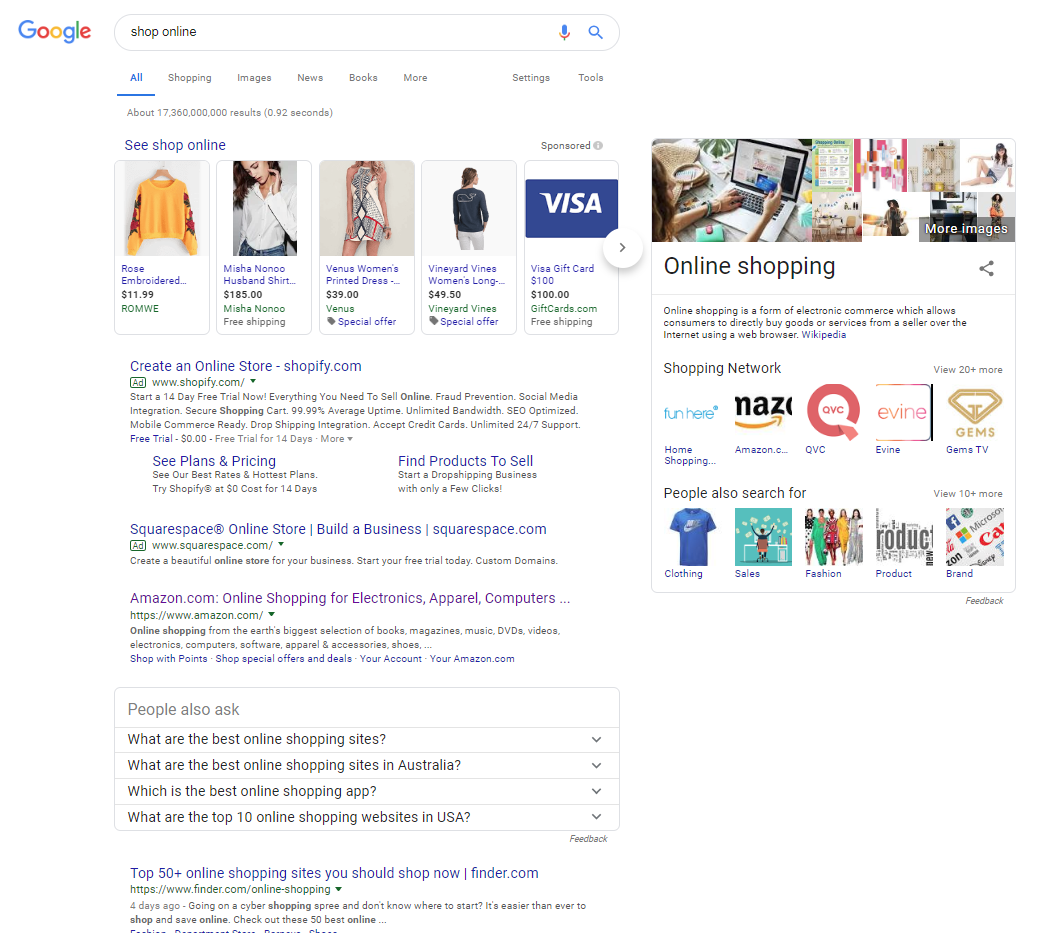
Task: Send Feedback on the knowledge panel
Action: (x=984, y=601)
